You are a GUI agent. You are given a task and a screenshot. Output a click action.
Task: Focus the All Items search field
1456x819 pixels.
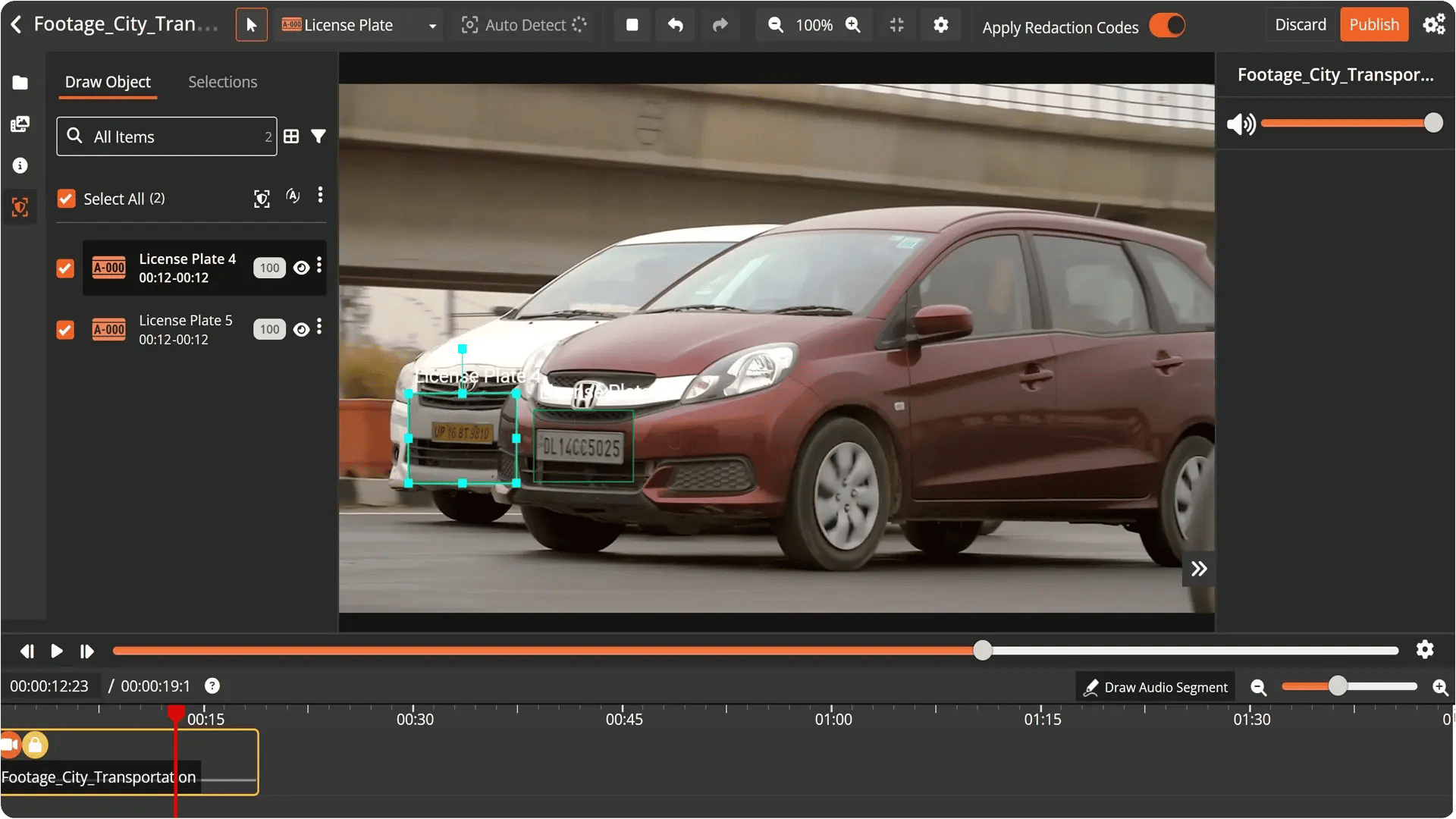(167, 136)
